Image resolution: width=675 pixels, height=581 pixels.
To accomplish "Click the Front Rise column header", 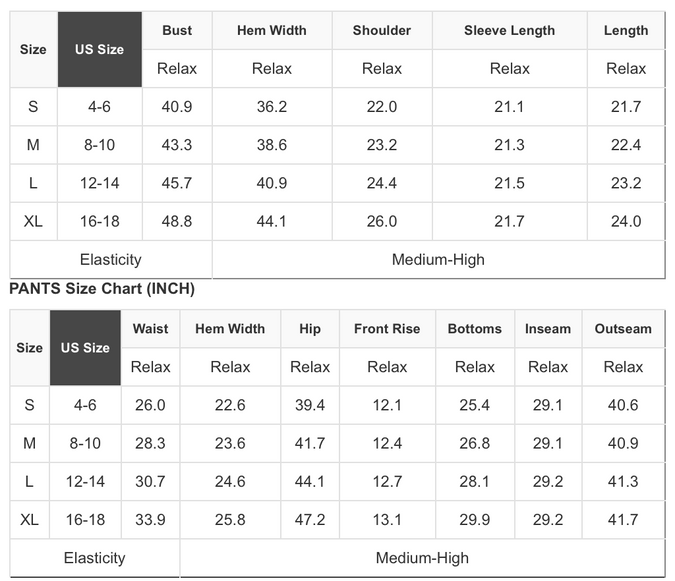I will click(387, 328).
